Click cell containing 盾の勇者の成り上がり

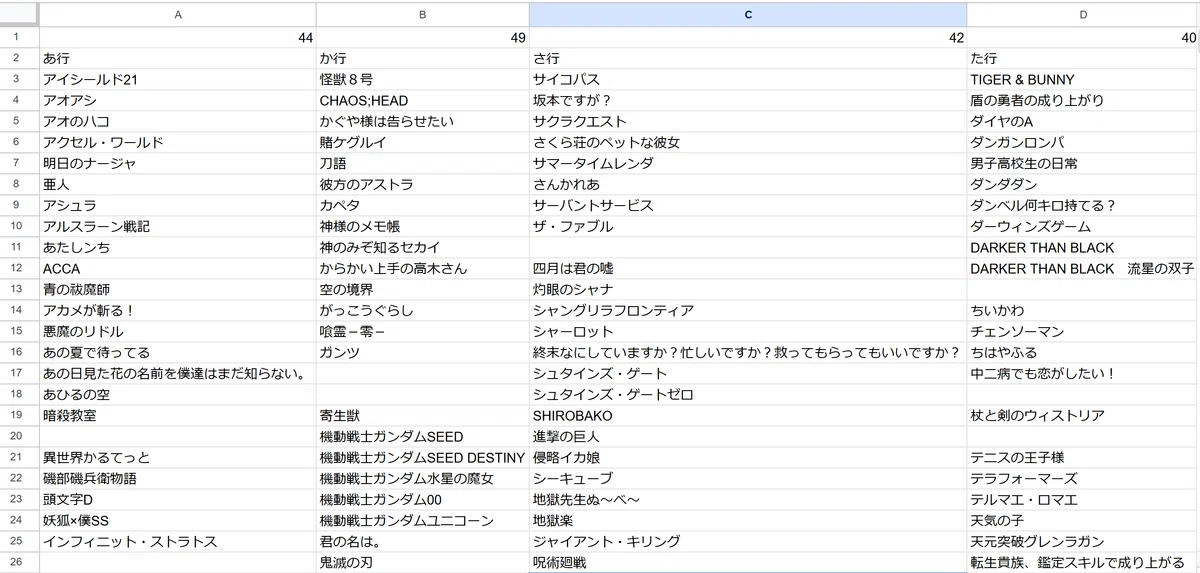[x=1083, y=101]
